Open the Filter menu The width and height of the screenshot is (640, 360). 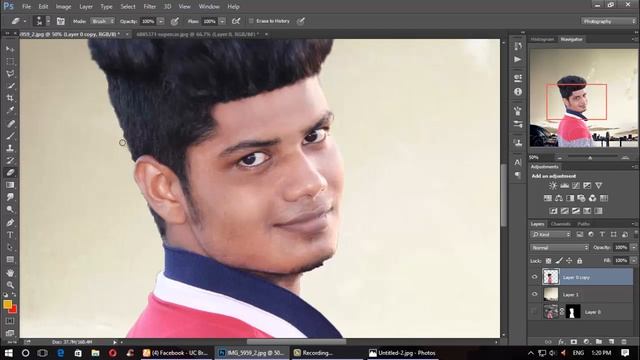(149, 7)
